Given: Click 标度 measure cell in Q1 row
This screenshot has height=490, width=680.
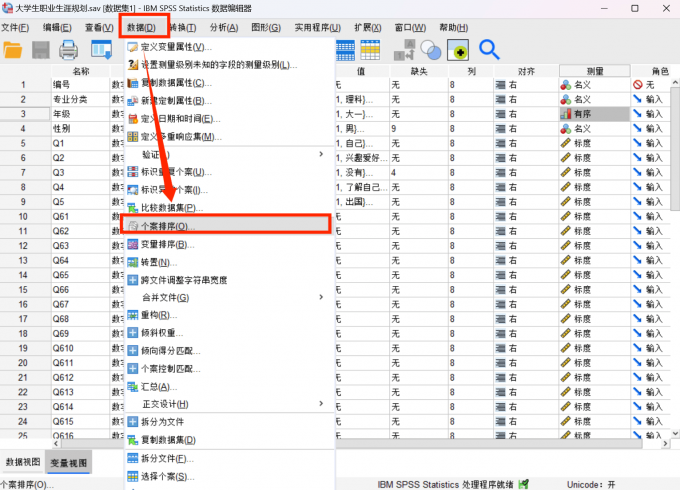Looking at the screenshot, I should [595, 144].
